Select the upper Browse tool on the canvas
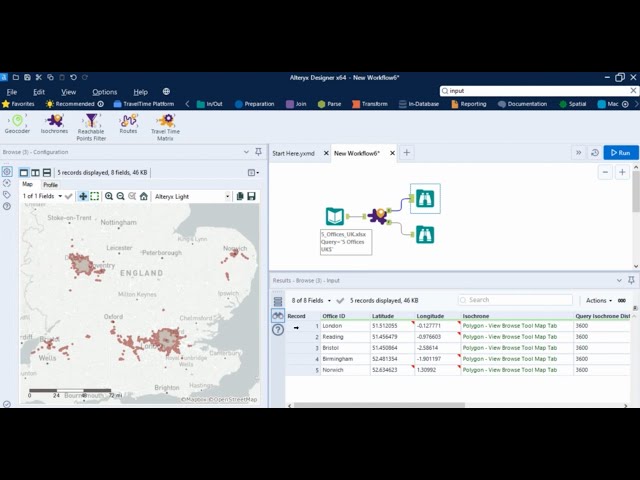640x480 pixels. click(x=425, y=198)
